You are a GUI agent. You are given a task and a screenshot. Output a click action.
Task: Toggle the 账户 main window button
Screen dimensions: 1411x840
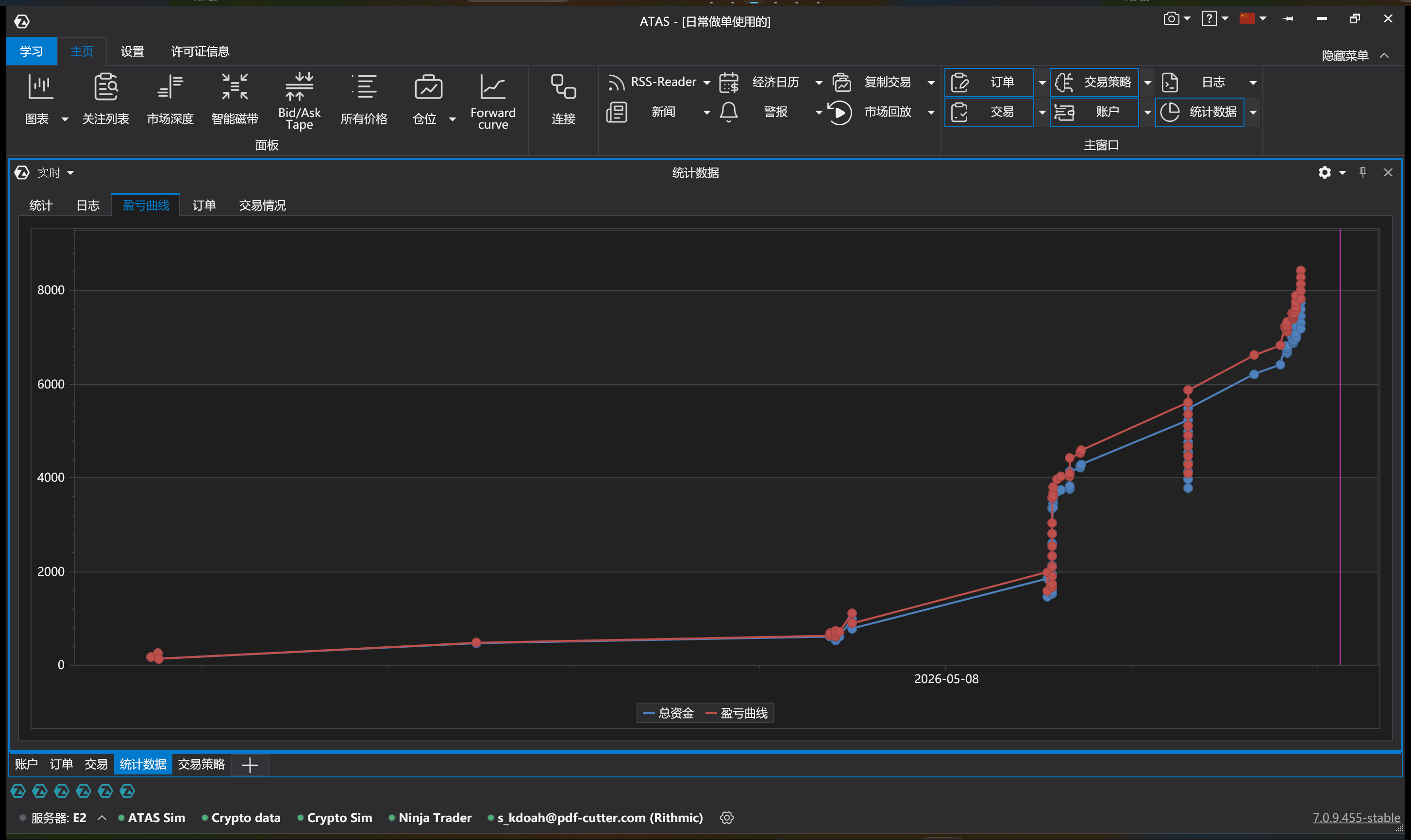(x=1094, y=112)
